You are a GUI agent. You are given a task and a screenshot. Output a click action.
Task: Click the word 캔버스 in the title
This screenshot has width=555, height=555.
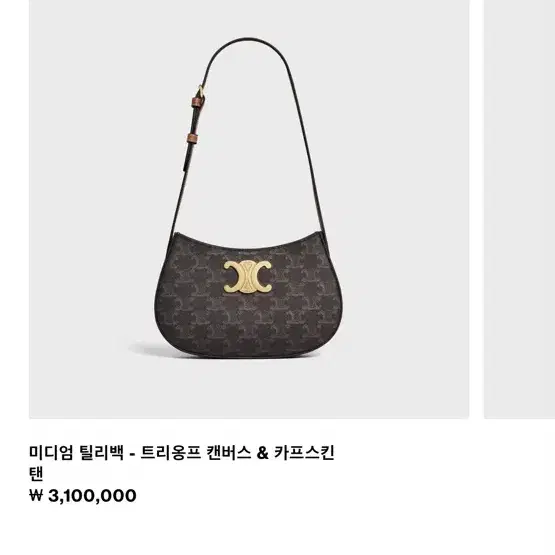(228, 453)
